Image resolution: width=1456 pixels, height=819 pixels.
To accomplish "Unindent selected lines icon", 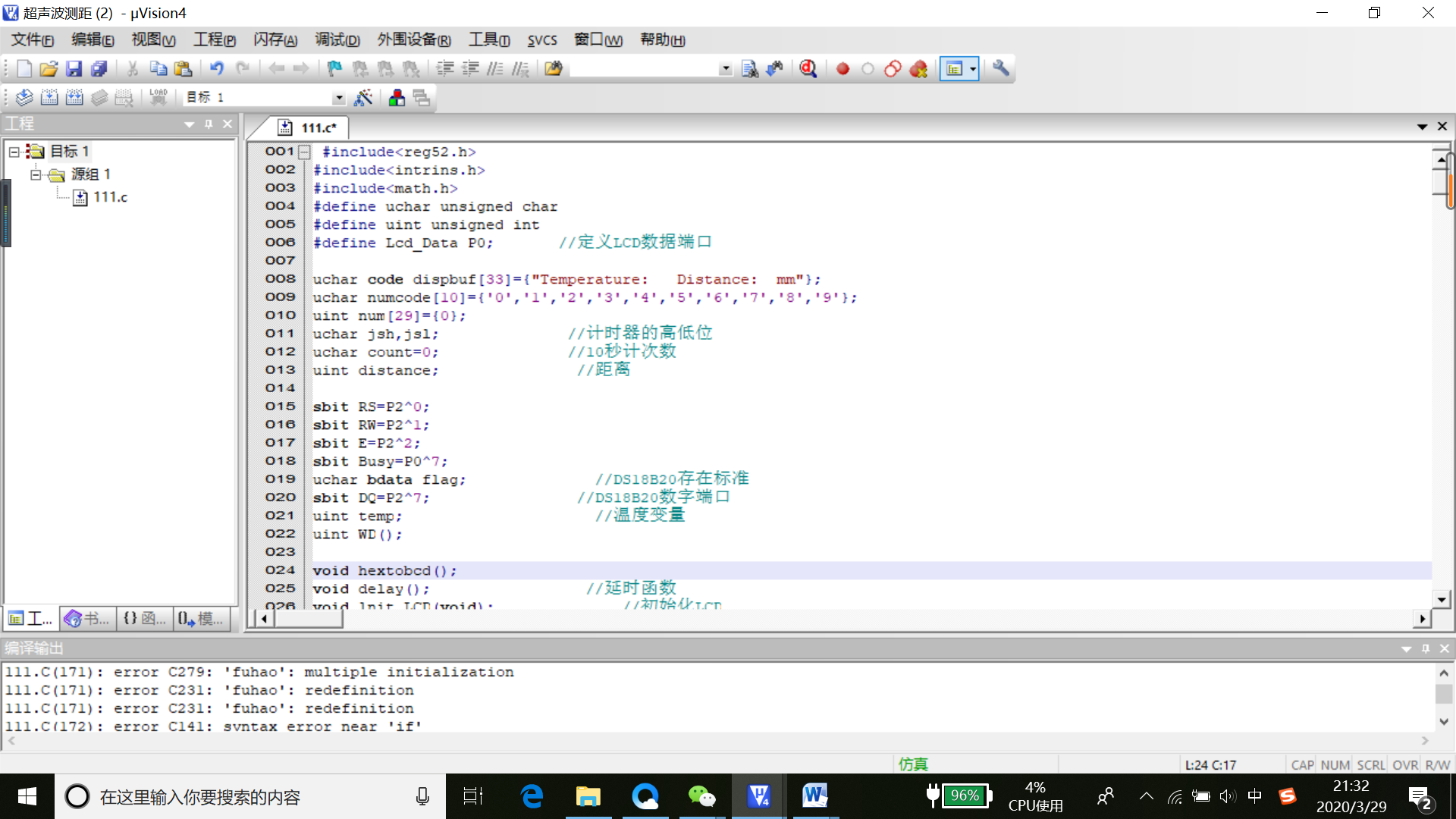I will coord(470,69).
